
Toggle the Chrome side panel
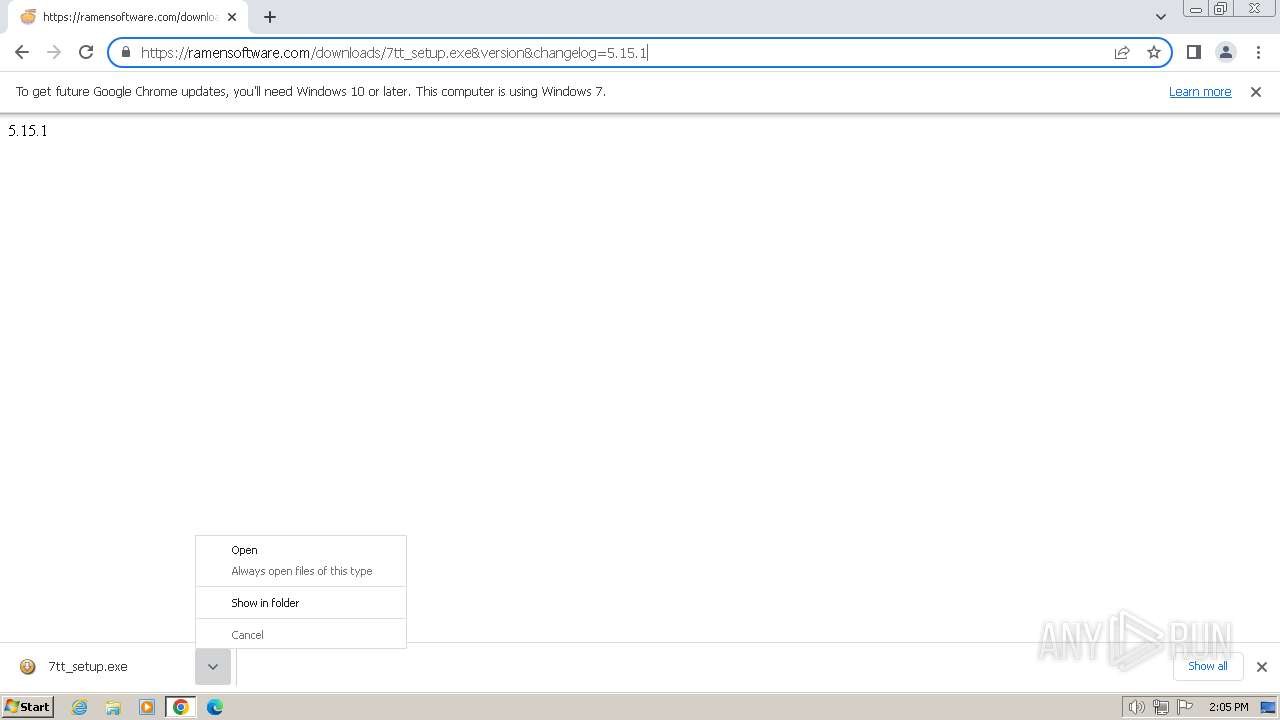[1193, 52]
